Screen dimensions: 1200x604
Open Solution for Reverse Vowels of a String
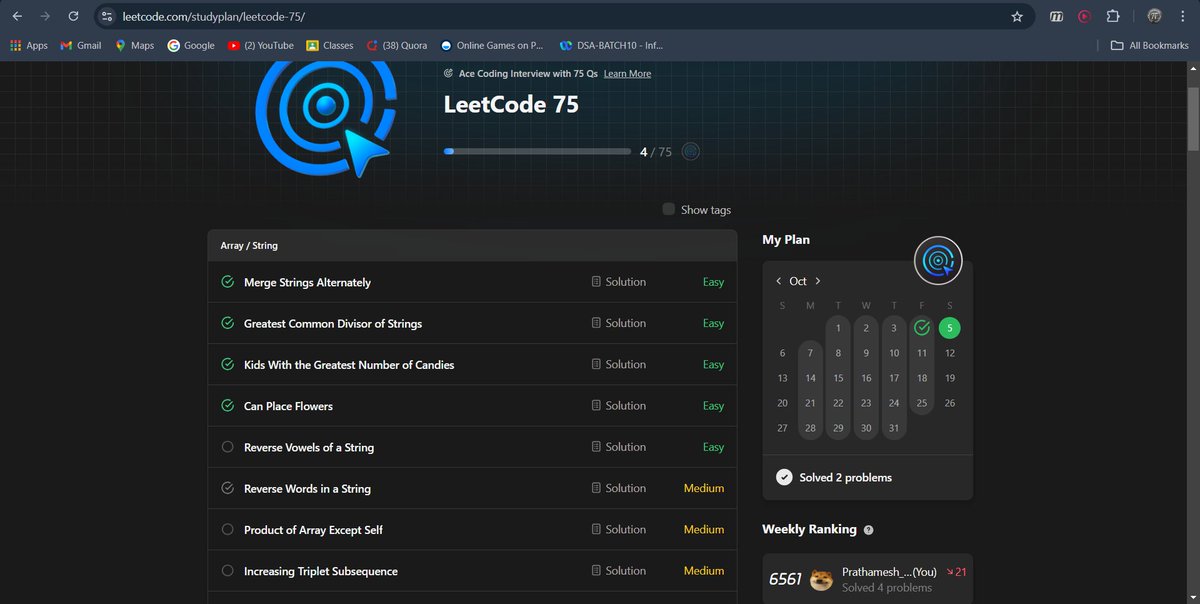(x=618, y=447)
